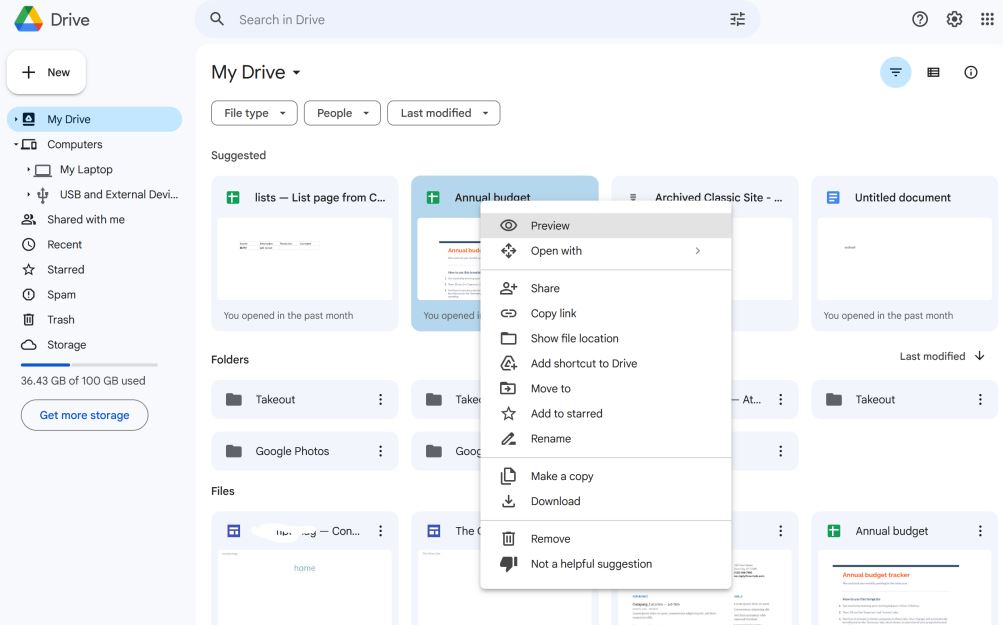Image resolution: width=1003 pixels, height=625 pixels.
Task: Choose Show file location
Action: click(x=606, y=338)
